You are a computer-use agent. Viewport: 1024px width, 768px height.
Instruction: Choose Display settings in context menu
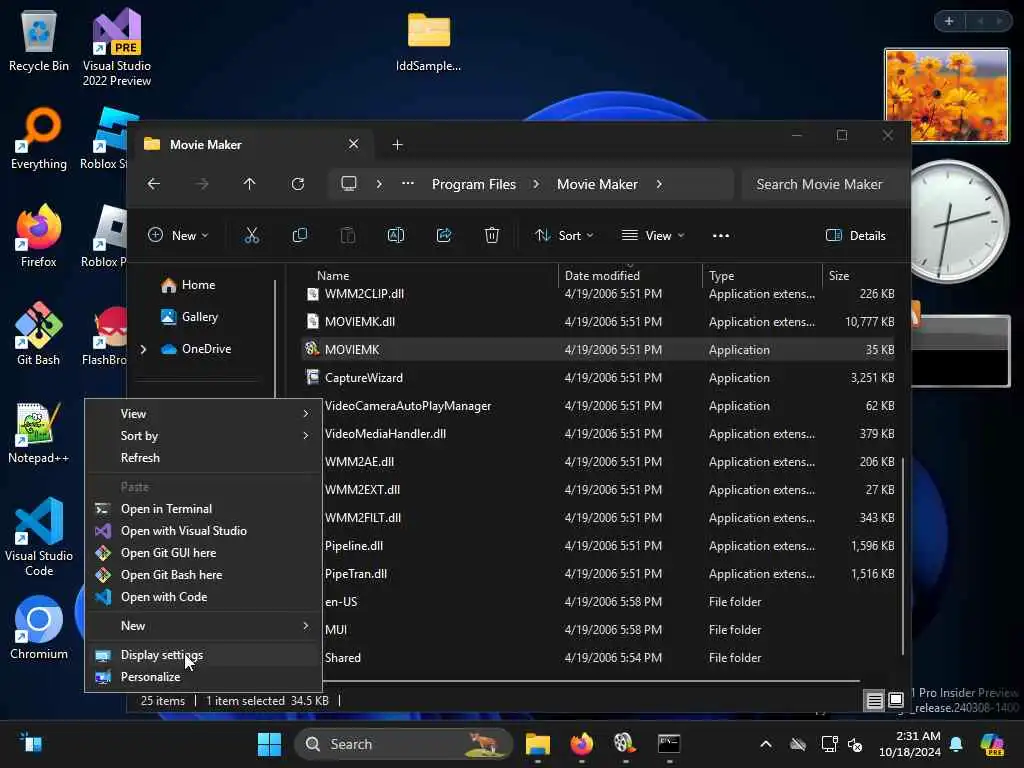point(204,654)
